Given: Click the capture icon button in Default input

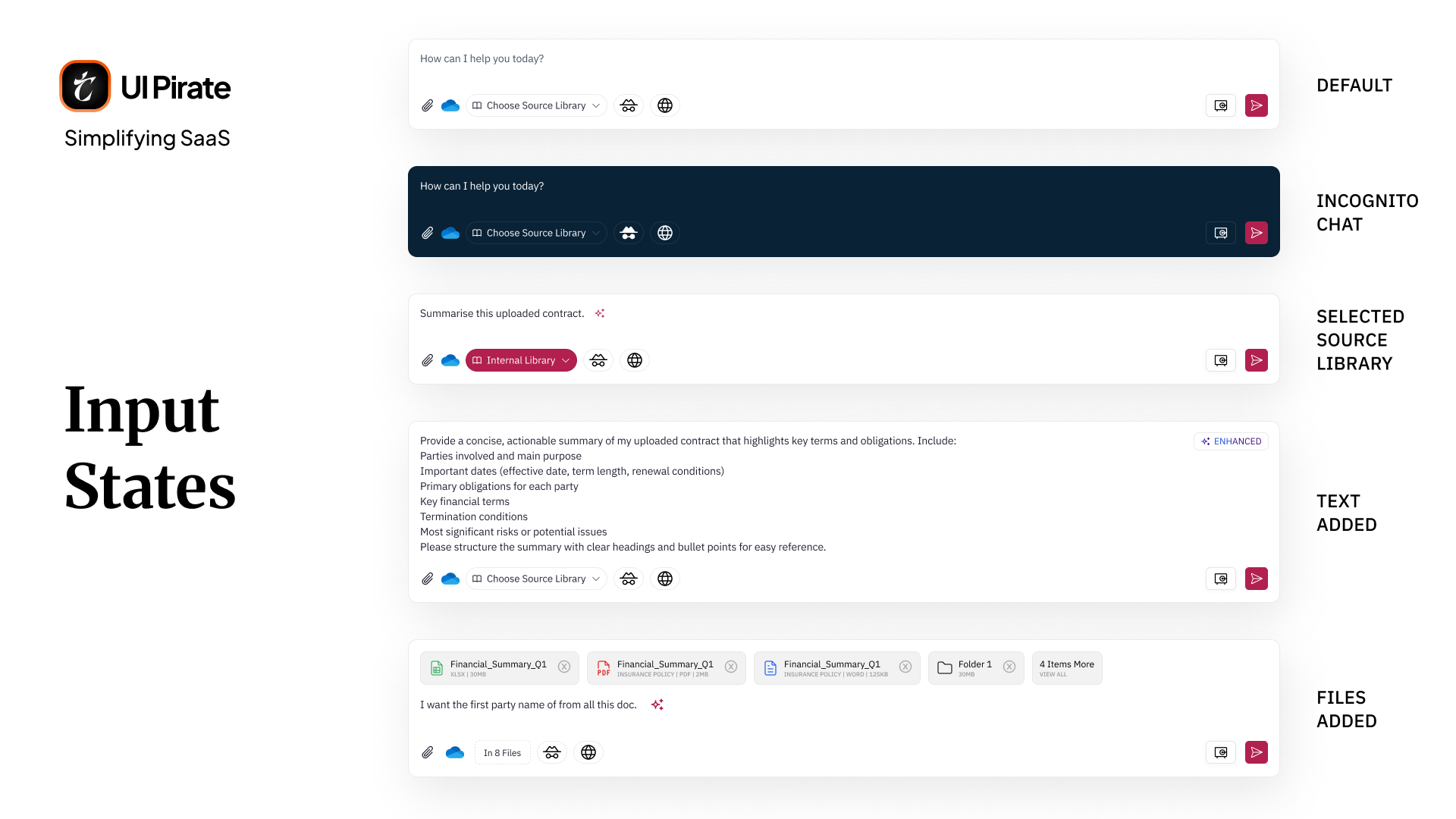Looking at the screenshot, I should click(x=1221, y=105).
